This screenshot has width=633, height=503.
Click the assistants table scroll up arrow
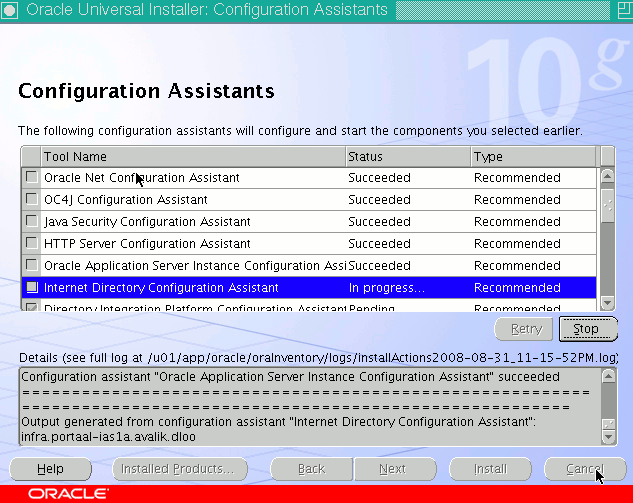pyautogui.click(x=607, y=176)
